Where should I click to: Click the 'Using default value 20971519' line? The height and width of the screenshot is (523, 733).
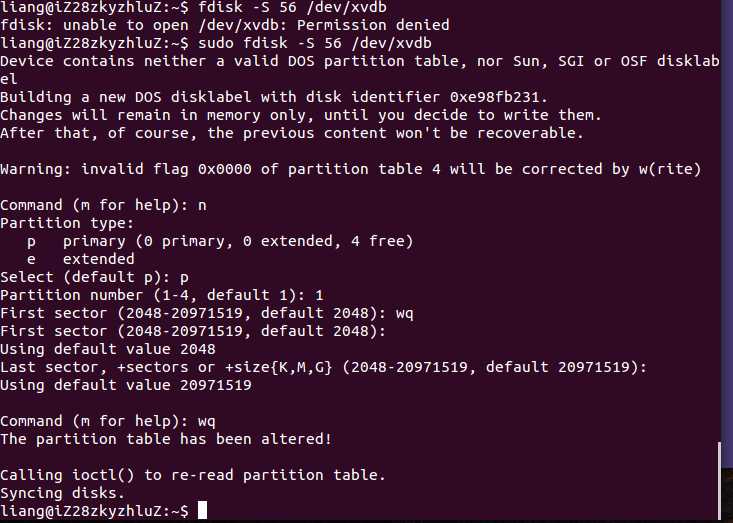point(126,385)
